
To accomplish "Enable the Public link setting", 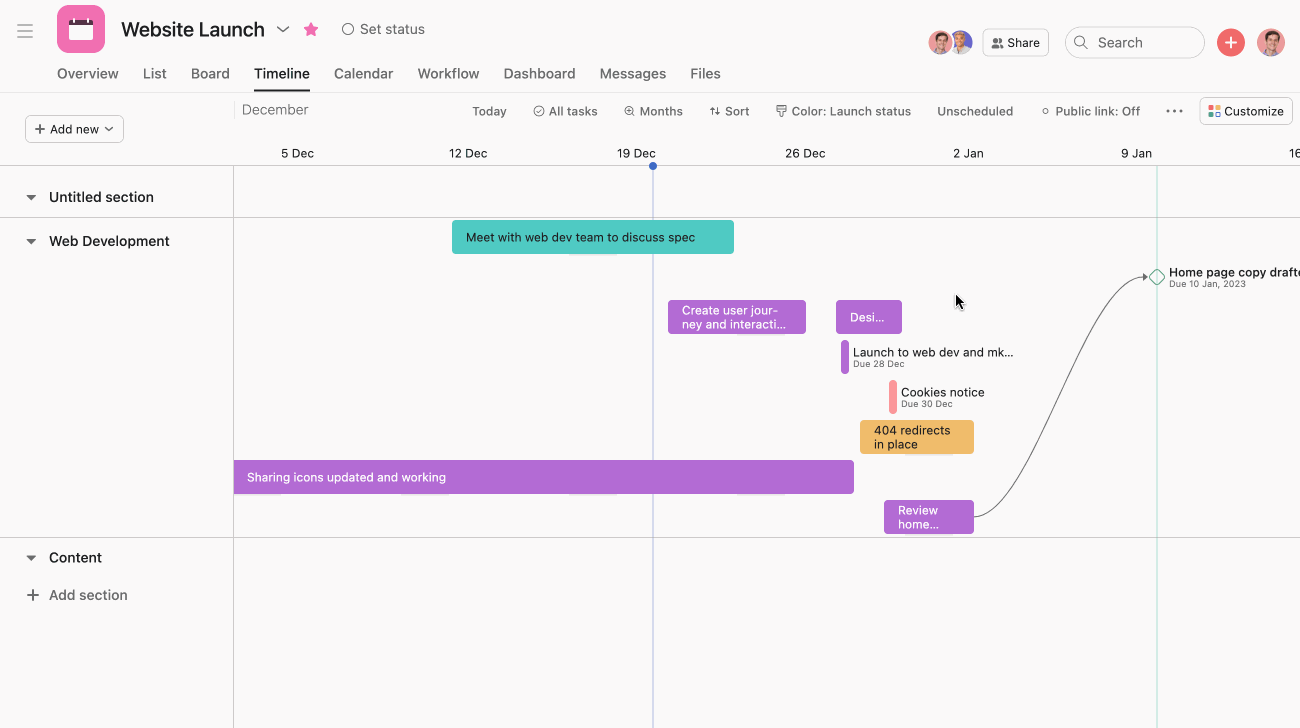I will pos(1091,111).
